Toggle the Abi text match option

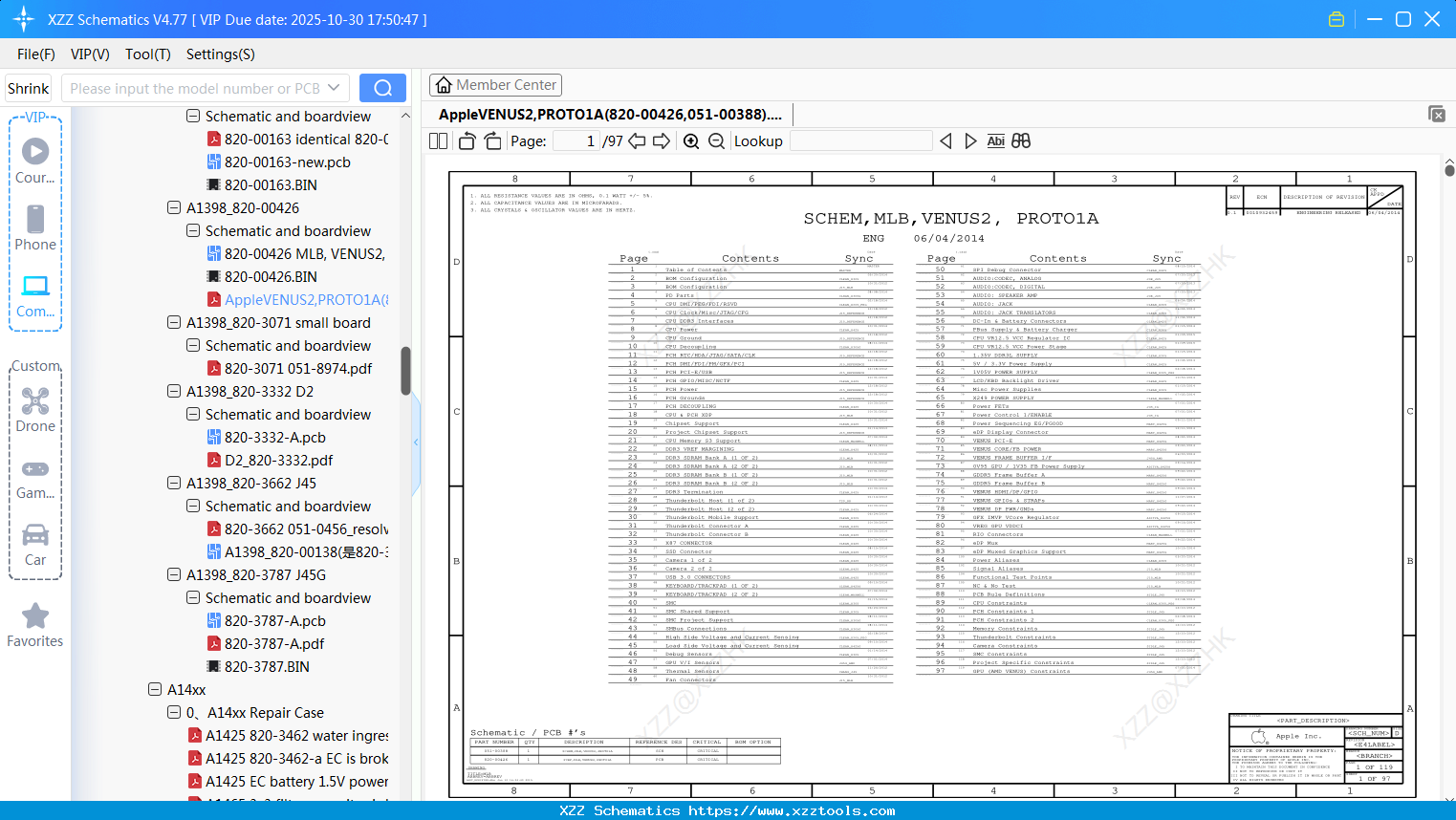tap(995, 141)
